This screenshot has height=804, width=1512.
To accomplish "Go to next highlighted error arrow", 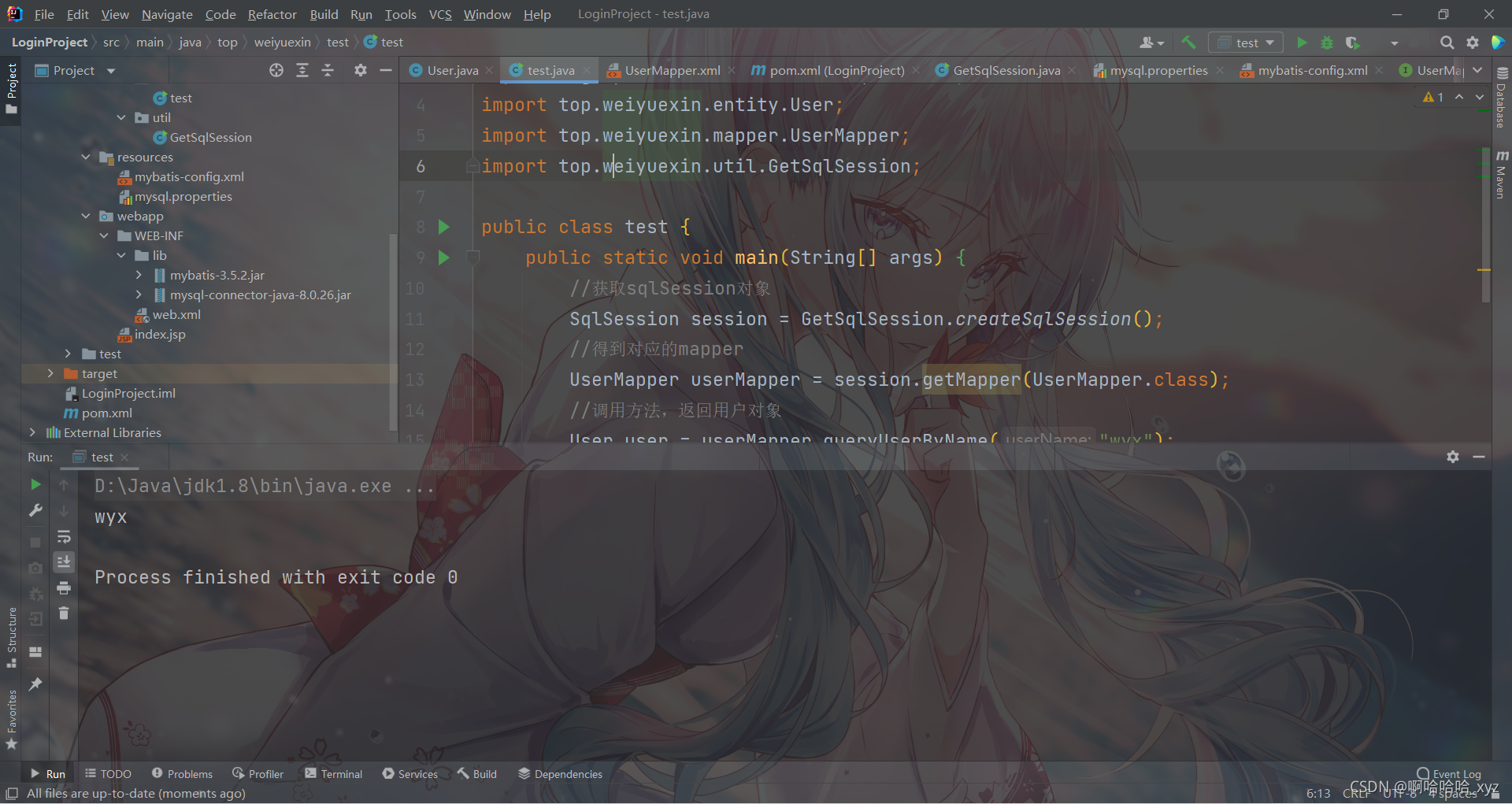I will tap(1480, 97).
